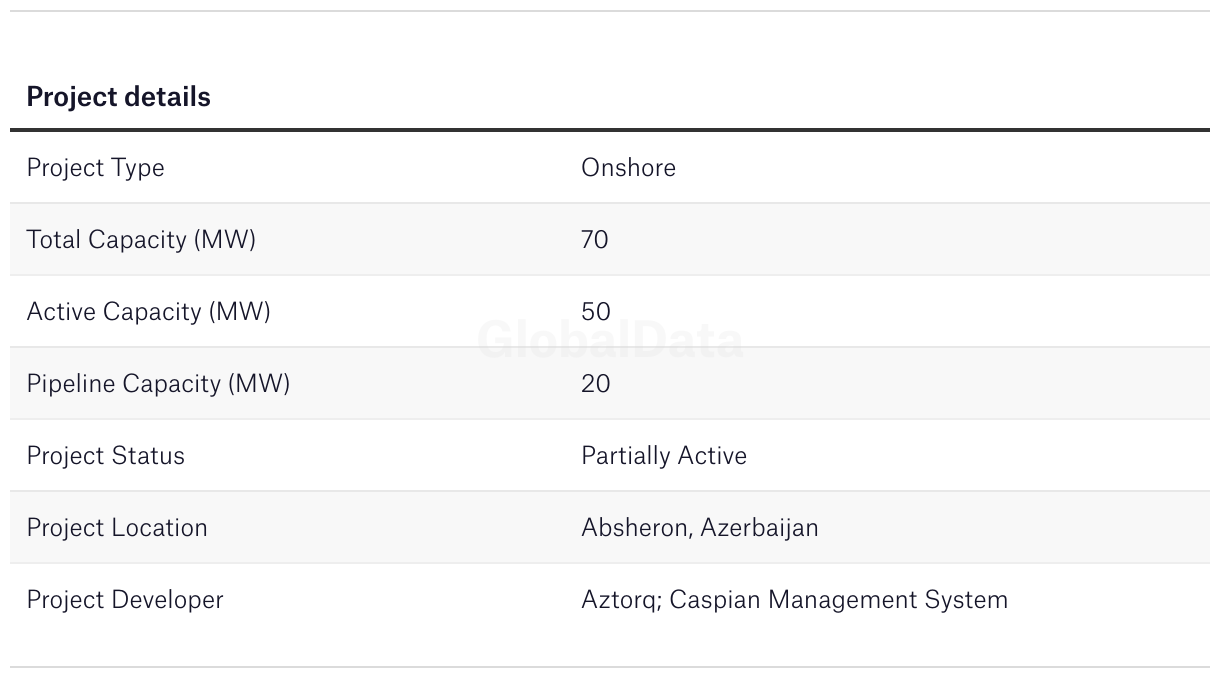Screen dimensions: 1220x678
Task: Click the thick dark divider under the heading
Action: click(x=610, y=130)
